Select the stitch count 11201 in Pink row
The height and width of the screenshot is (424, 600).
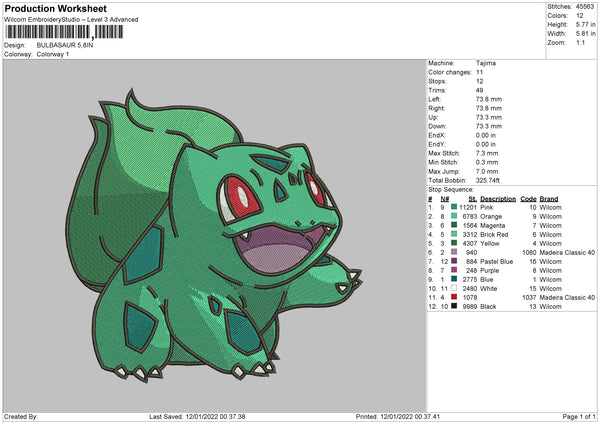coord(468,207)
